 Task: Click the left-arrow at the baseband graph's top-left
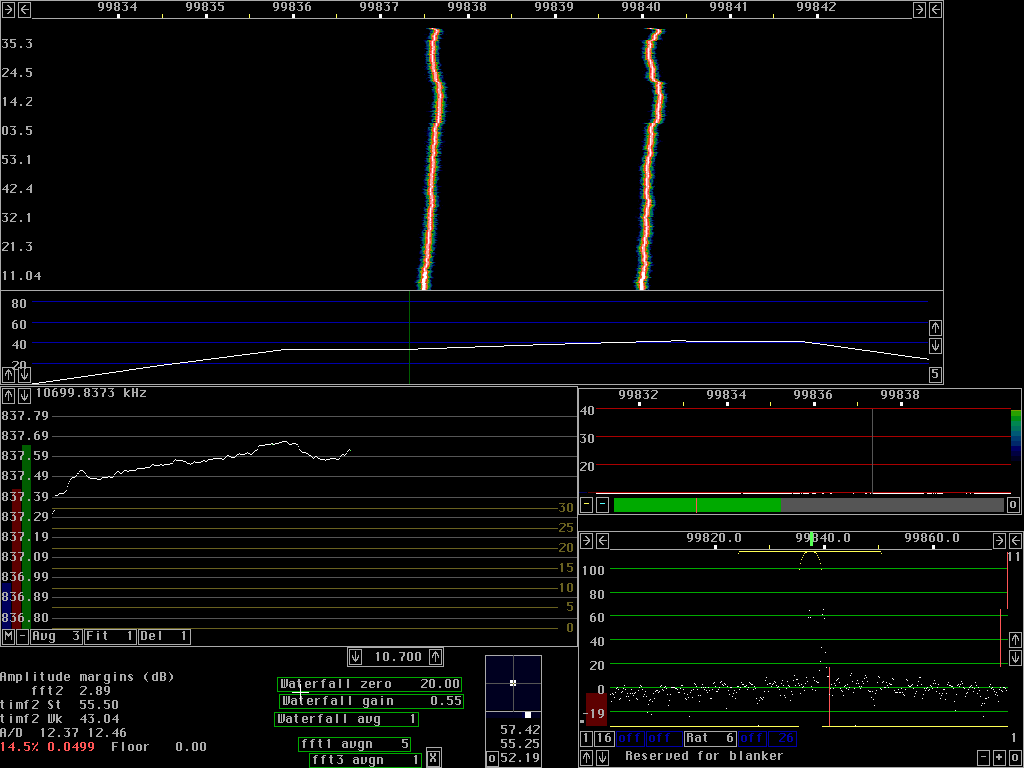pos(603,540)
